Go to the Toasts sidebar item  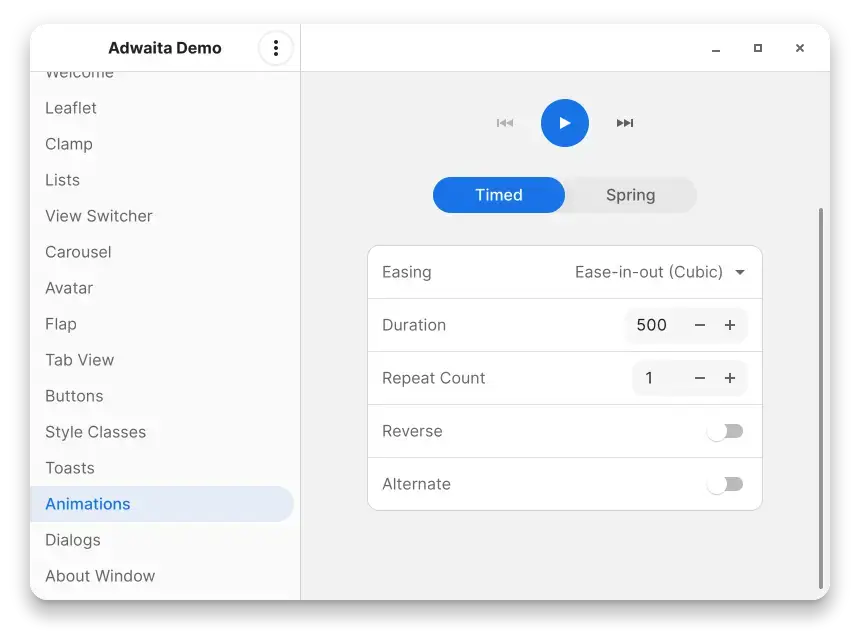coord(70,468)
